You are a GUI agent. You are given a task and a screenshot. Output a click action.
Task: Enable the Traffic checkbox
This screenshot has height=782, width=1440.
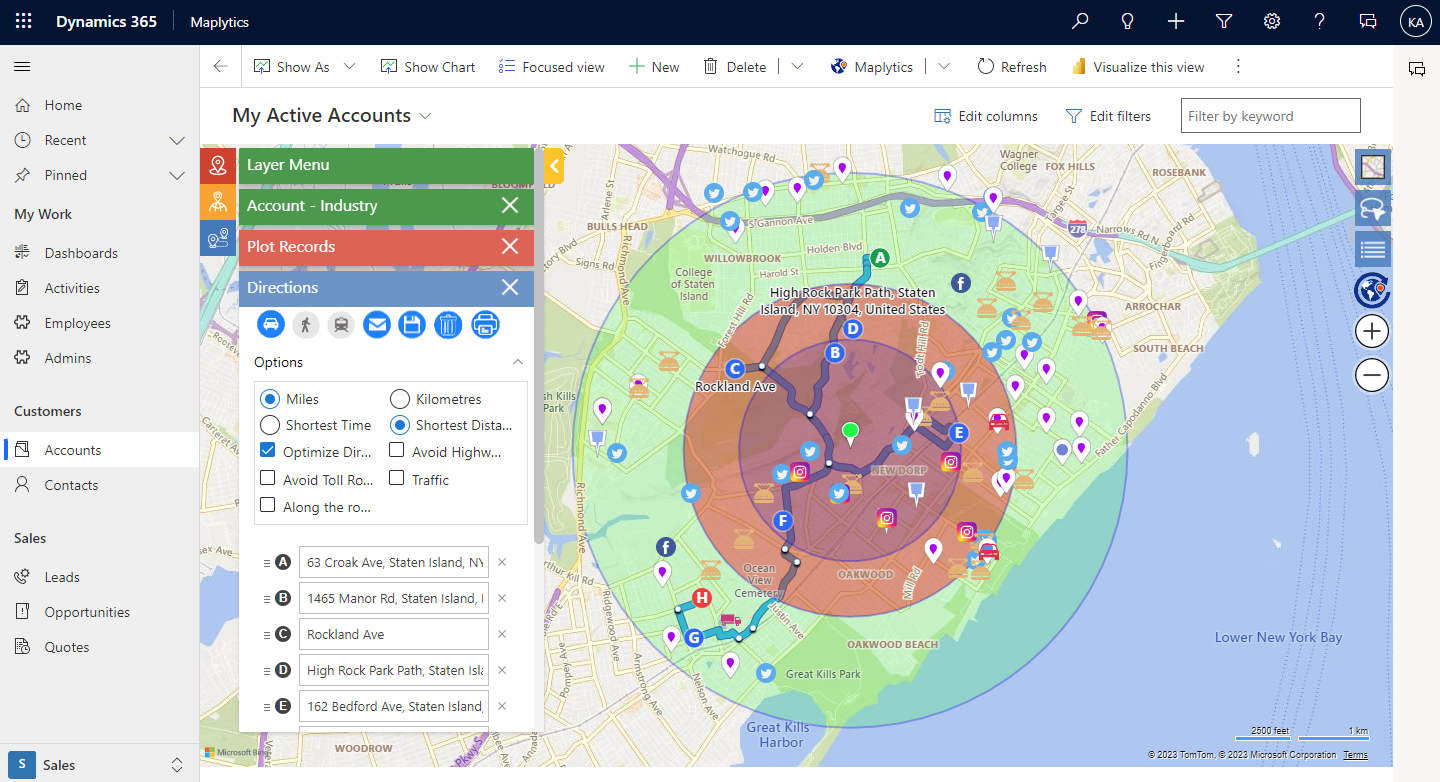(x=397, y=478)
